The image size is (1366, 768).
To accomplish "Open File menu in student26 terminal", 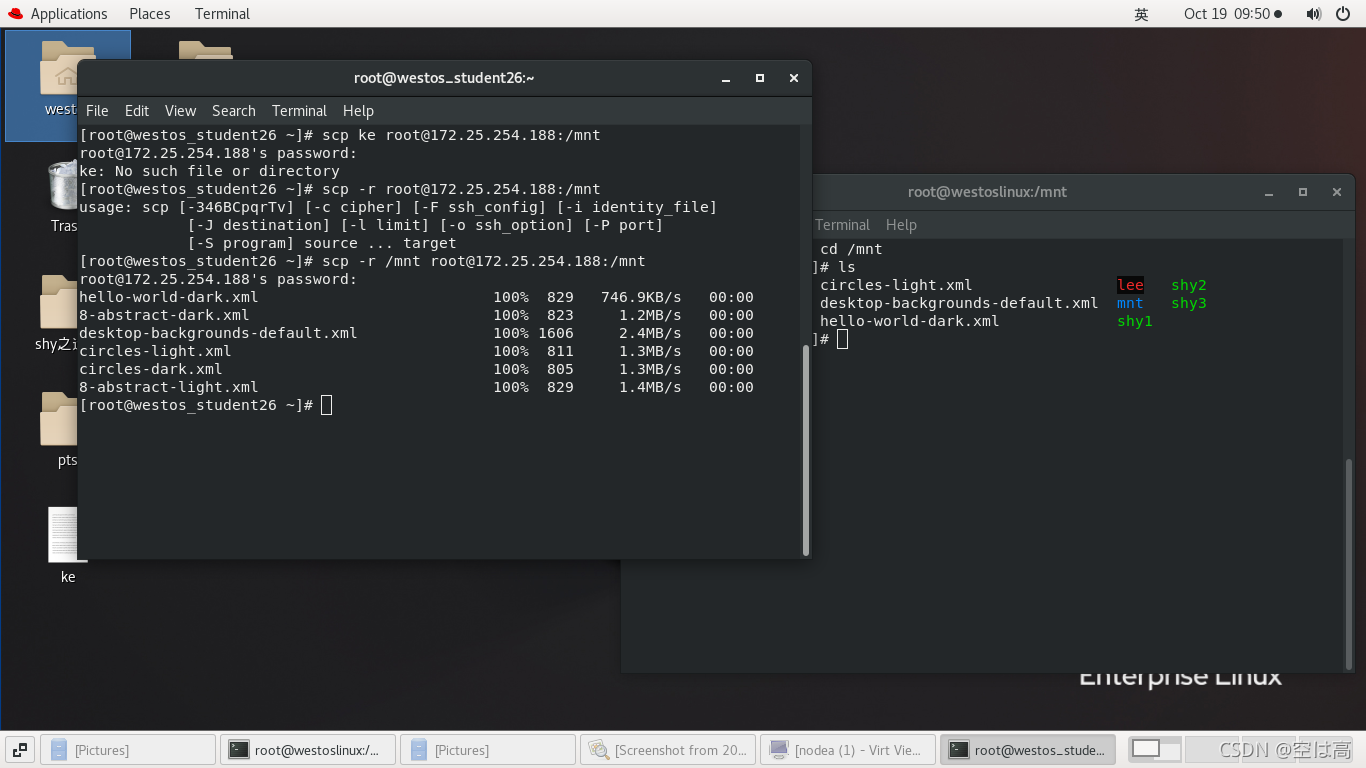I will 97,111.
